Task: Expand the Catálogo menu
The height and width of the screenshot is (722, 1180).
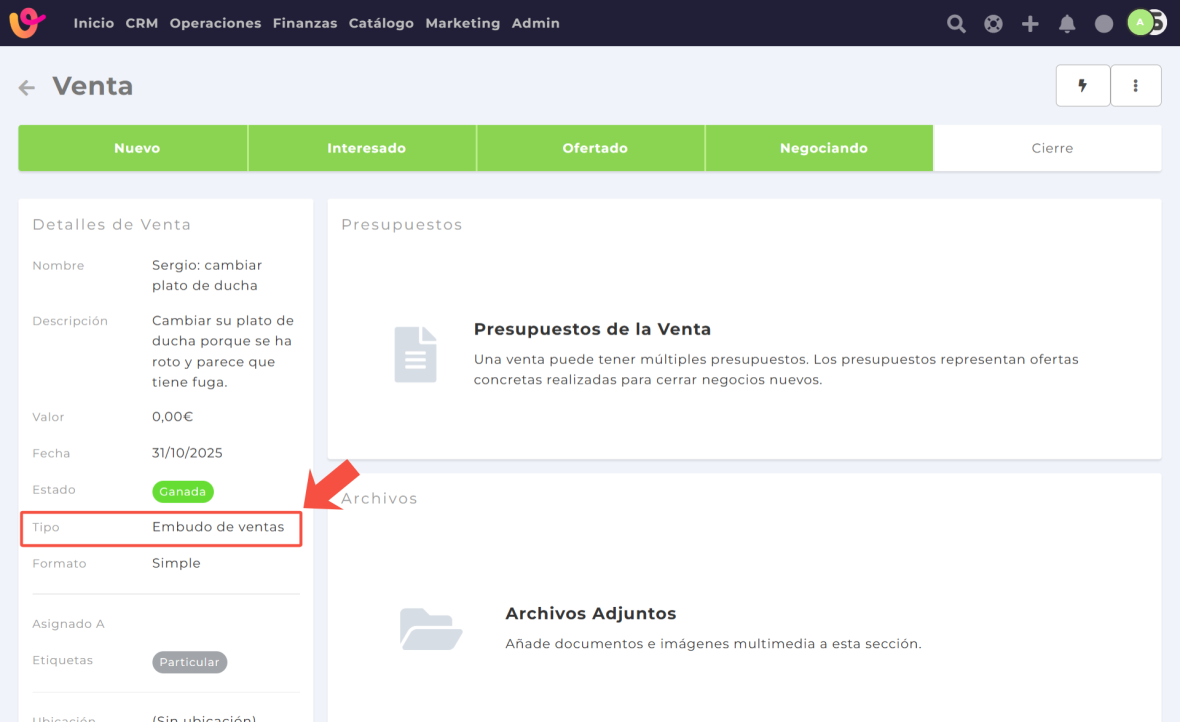Action: pyautogui.click(x=381, y=23)
